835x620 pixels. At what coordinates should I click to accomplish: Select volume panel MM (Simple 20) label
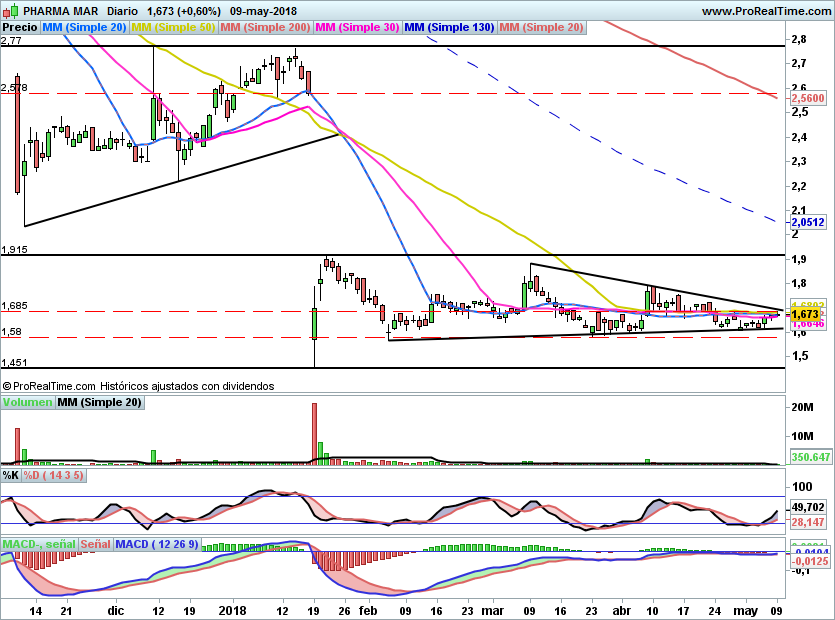[x=100, y=402]
